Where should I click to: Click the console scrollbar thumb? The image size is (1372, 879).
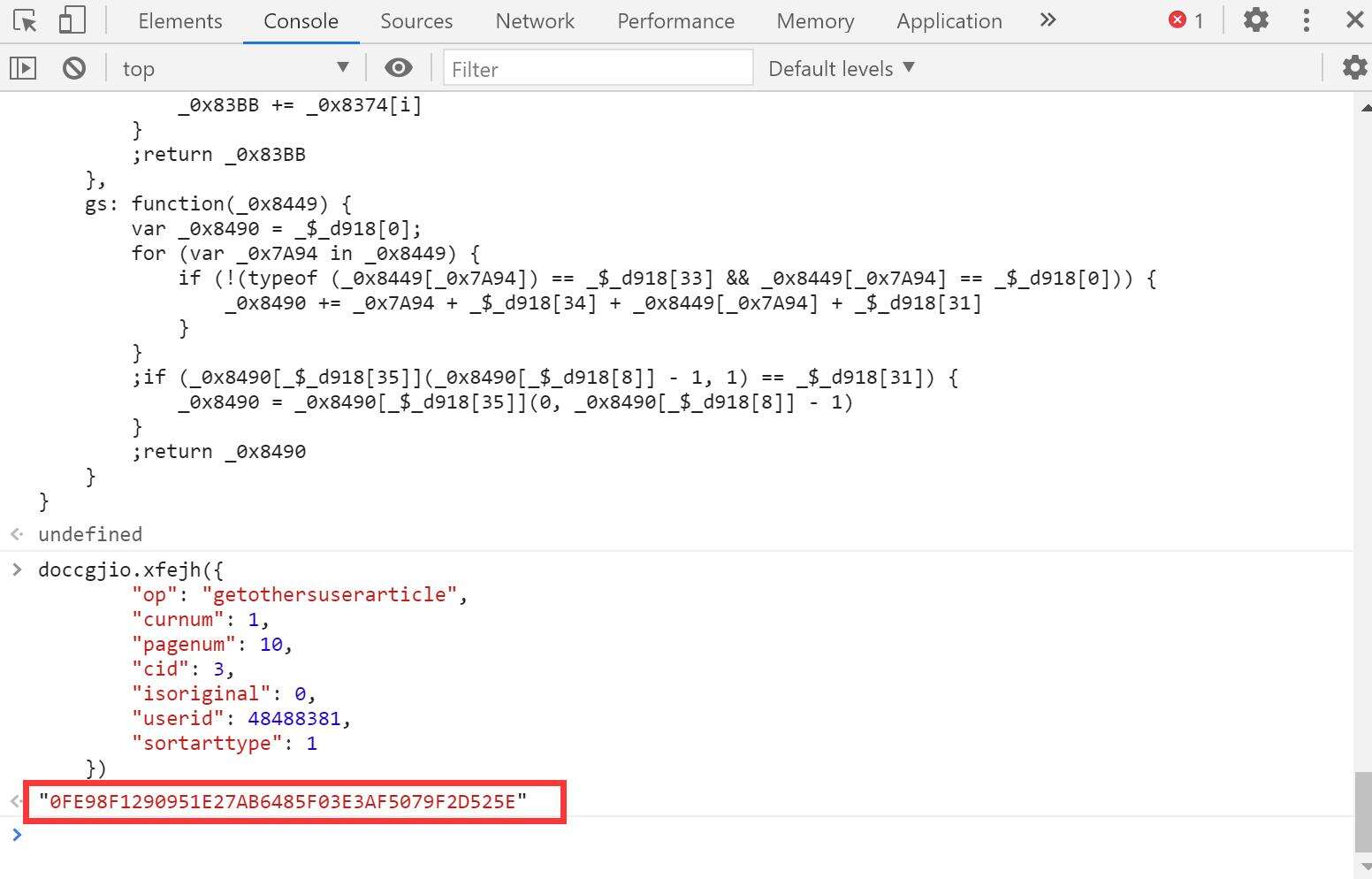pyautogui.click(x=1362, y=810)
